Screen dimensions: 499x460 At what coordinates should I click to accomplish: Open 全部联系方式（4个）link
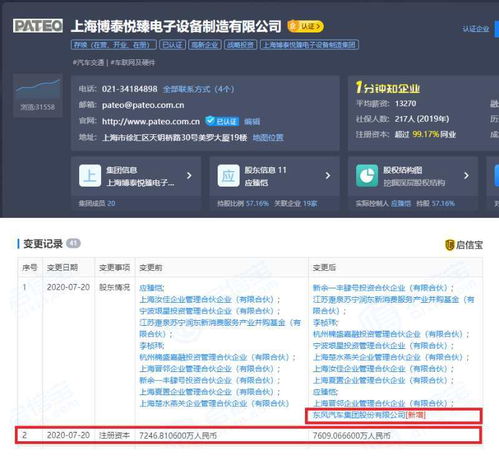coord(198,89)
